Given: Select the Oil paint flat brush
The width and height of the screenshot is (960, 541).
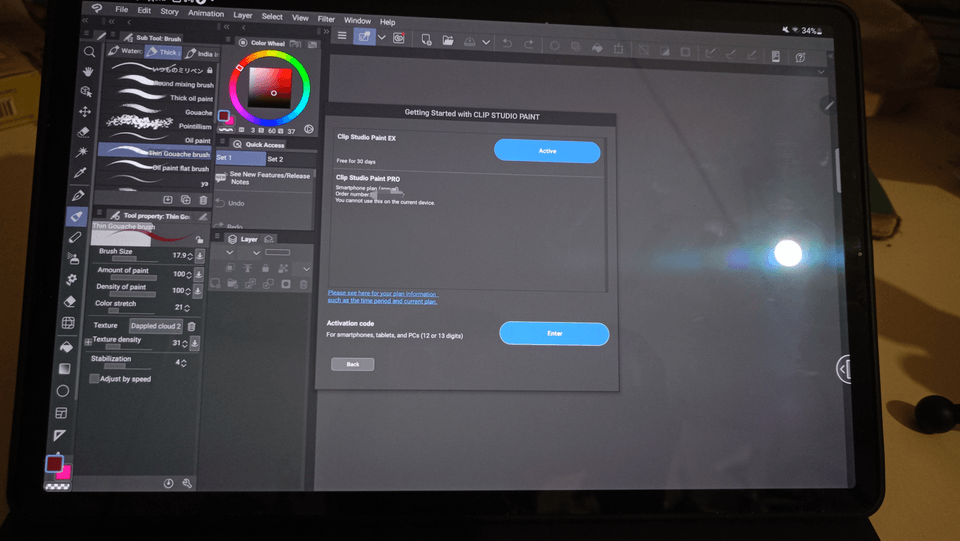Looking at the screenshot, I should (x=155, y=167).
